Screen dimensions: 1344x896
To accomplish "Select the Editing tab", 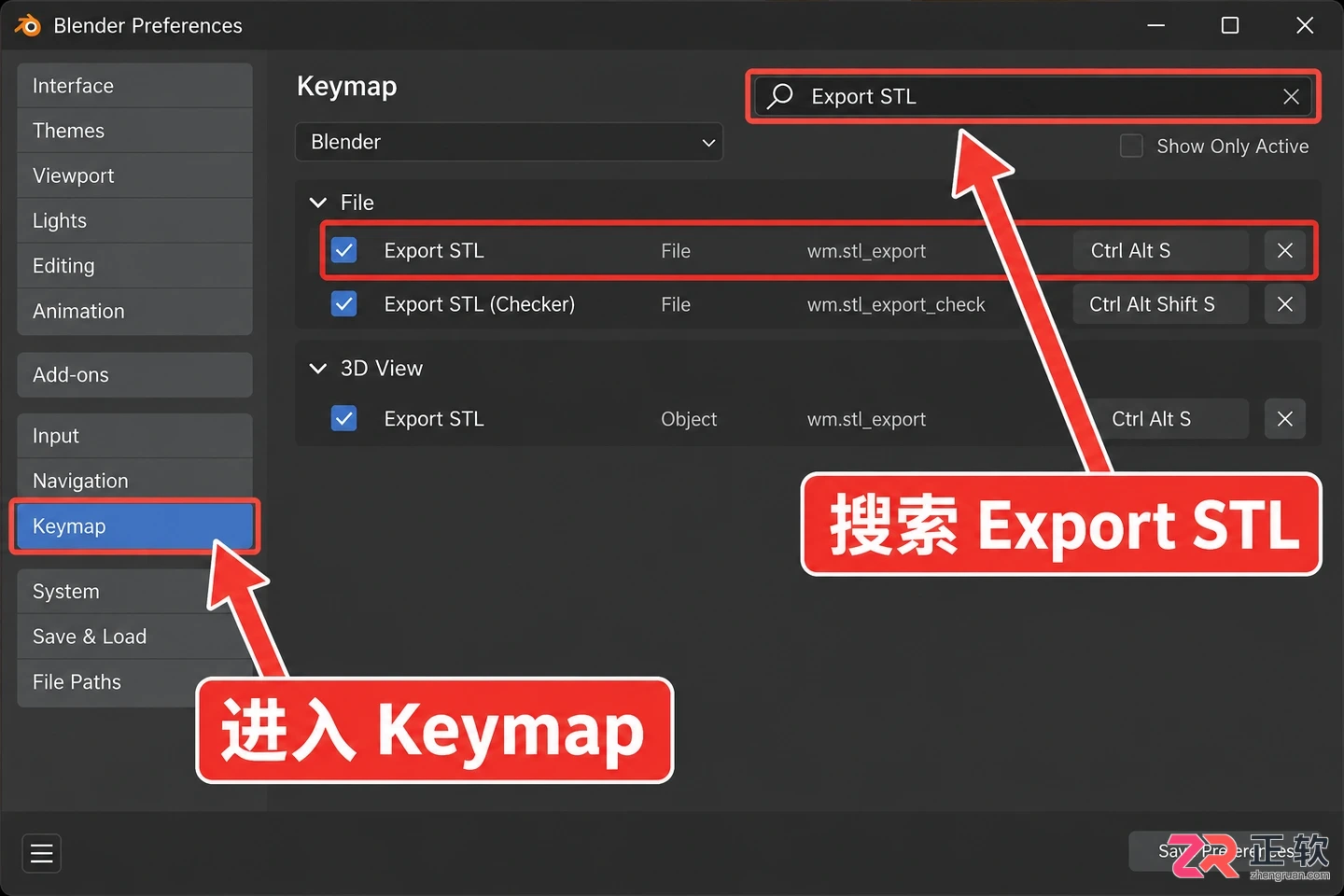I will pyautogui.click(x=134, y=266).
